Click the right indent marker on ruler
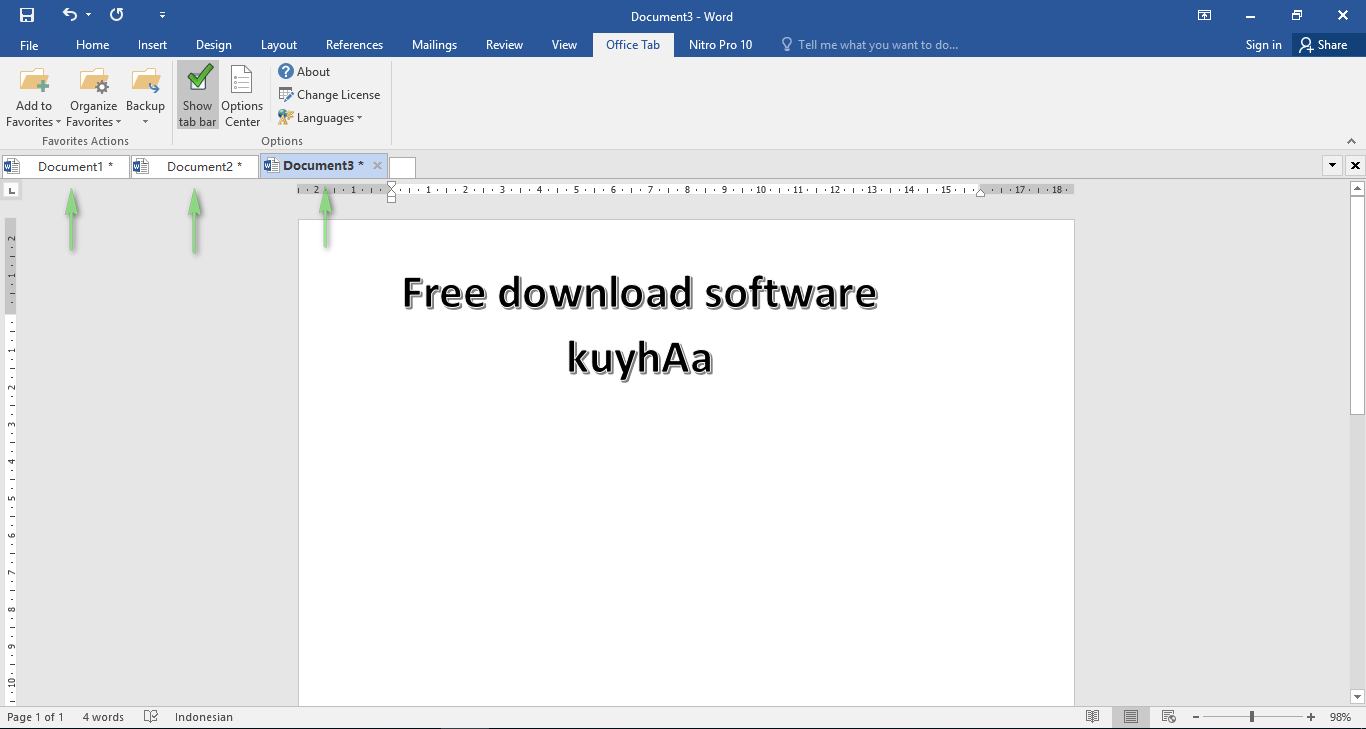1366x729 pixels. click(x=980, y=192)
